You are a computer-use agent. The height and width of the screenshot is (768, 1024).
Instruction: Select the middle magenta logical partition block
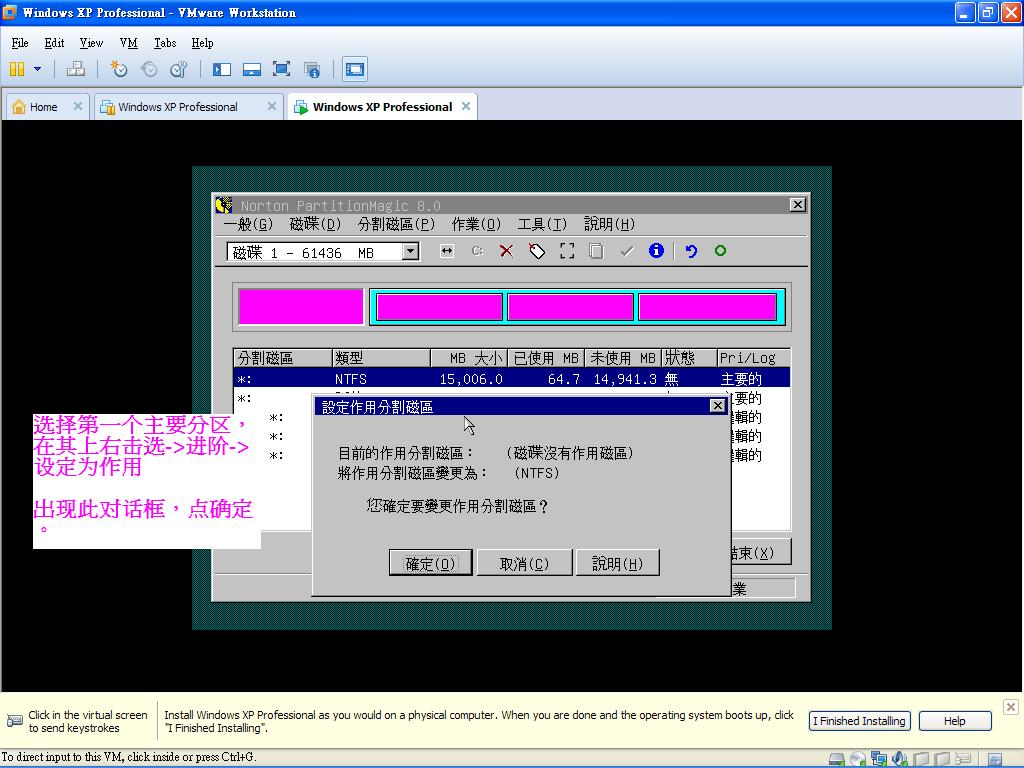pyautogui.click(x=571, y=307)
